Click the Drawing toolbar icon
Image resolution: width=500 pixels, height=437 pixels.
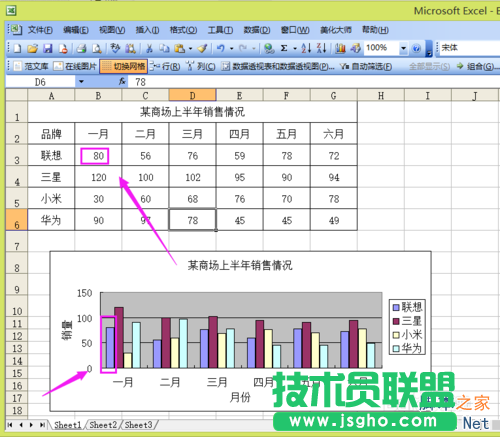(x=355, y=49)
